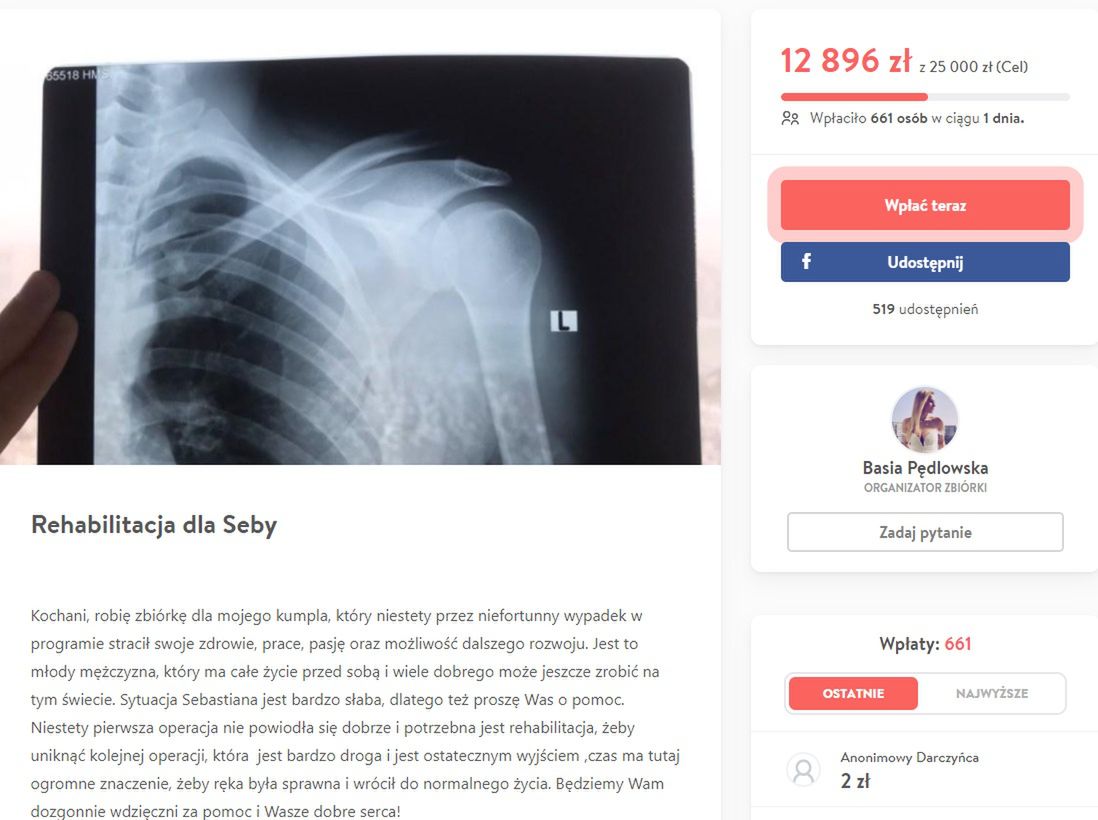Click the Rehabilitacja dla Seby title
This screenshot has height=820, width=1098.
tap(154, 524)
